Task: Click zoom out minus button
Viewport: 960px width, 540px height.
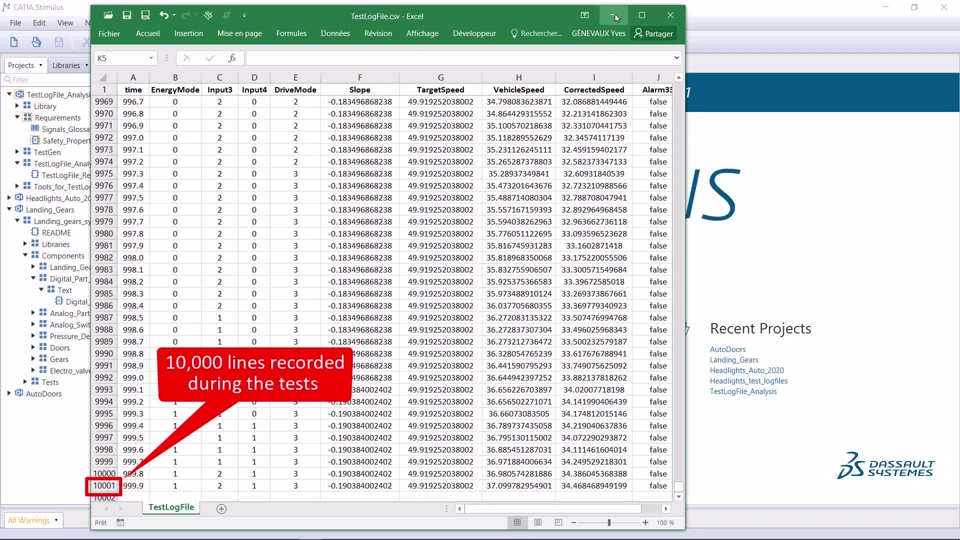Action: [x=574, y=523]
